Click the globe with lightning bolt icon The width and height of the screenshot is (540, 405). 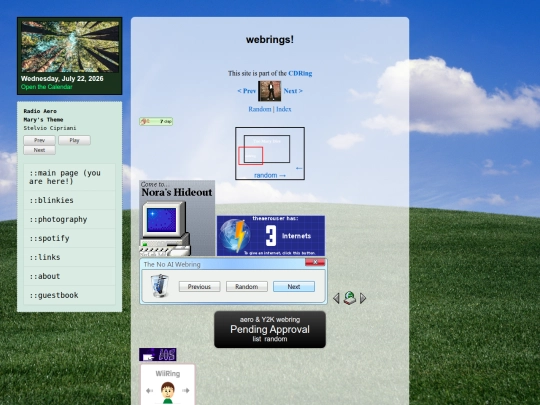point(236,236)
